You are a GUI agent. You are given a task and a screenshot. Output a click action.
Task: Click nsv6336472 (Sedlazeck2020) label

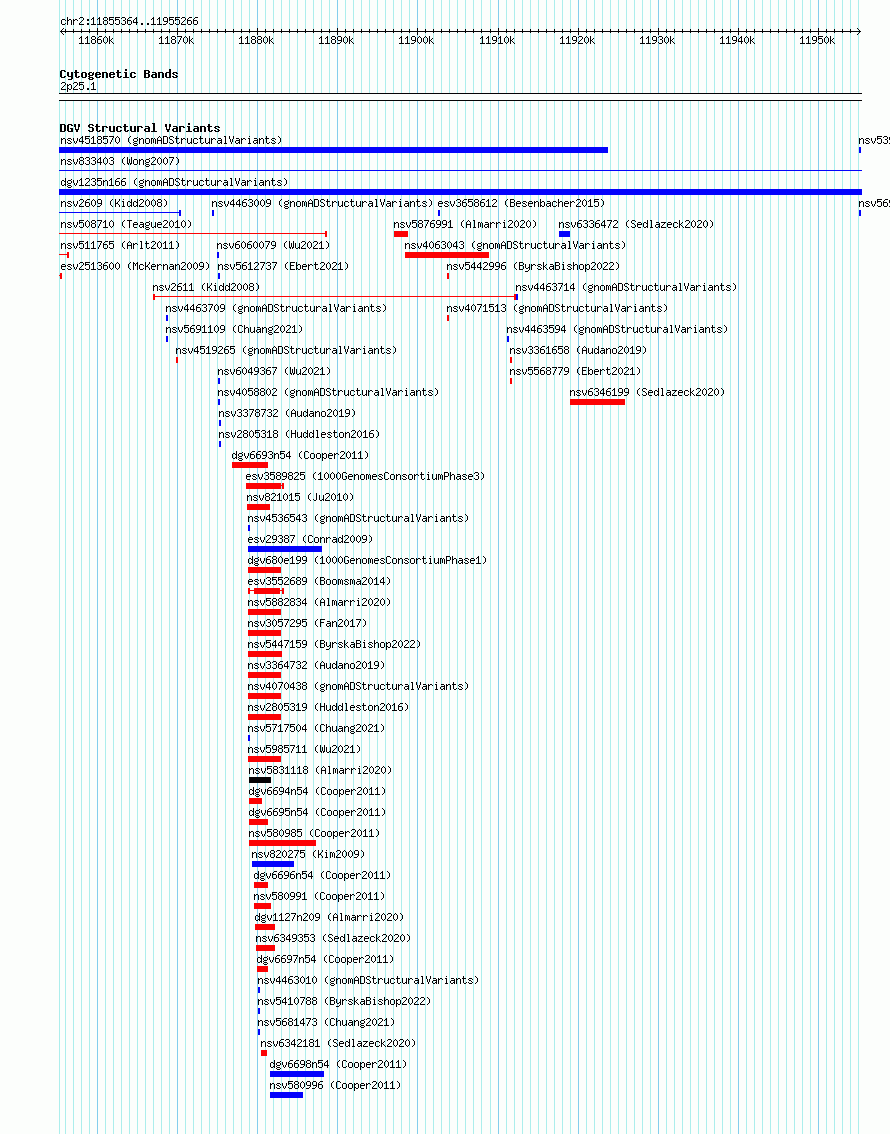click(636, 224)
